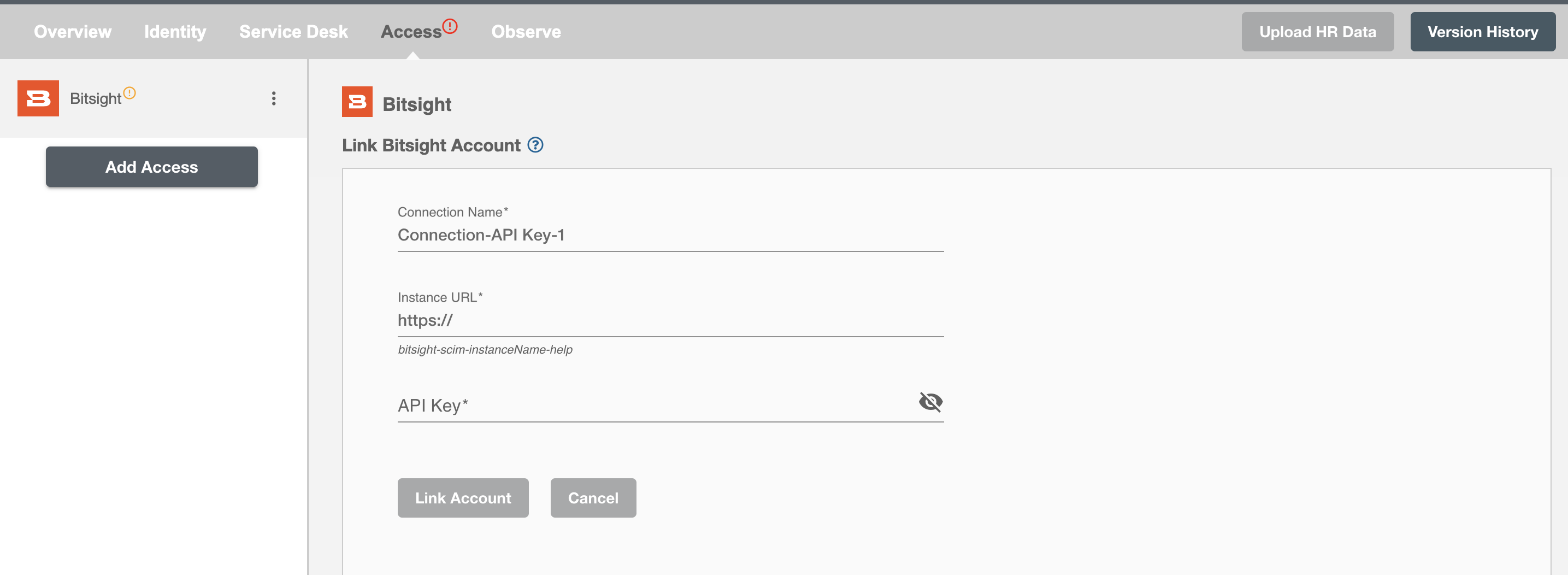Go to the Service Desk tab
Viewport: 1568px width, 575px height.
(293, 32)
